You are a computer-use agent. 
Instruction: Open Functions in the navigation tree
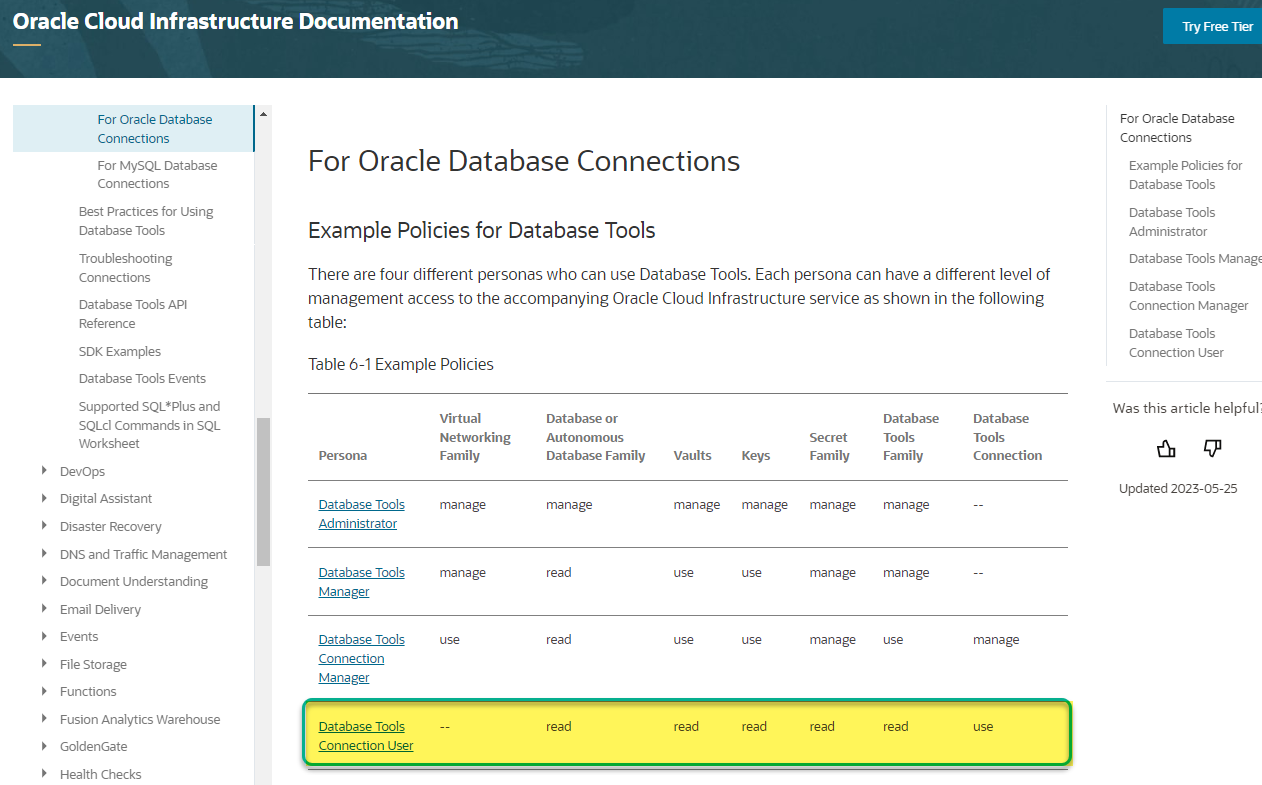pyautogui.click(x=88, y=691)
